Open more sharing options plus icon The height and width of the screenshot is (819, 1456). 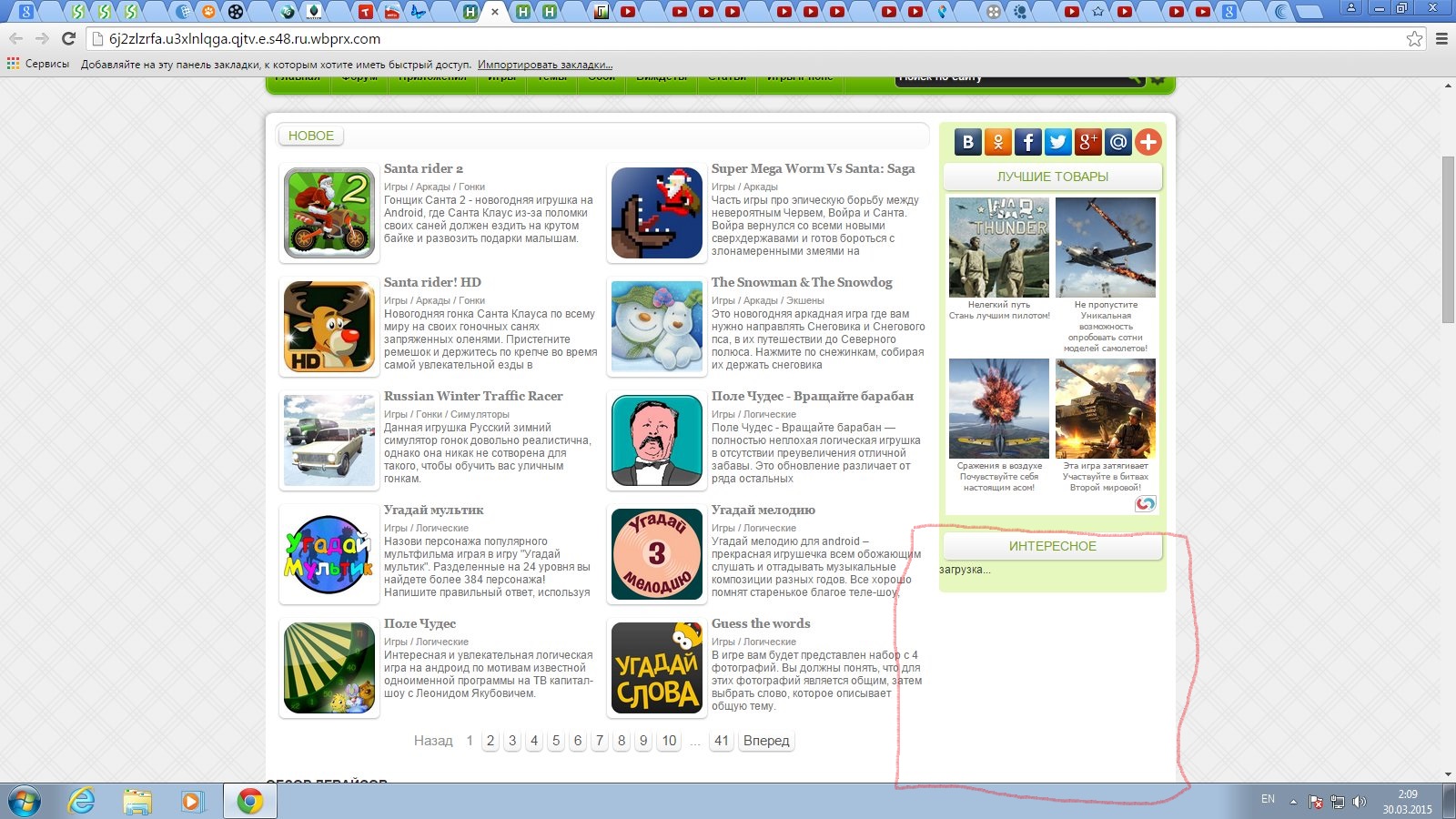click(x=1148, y=142)
